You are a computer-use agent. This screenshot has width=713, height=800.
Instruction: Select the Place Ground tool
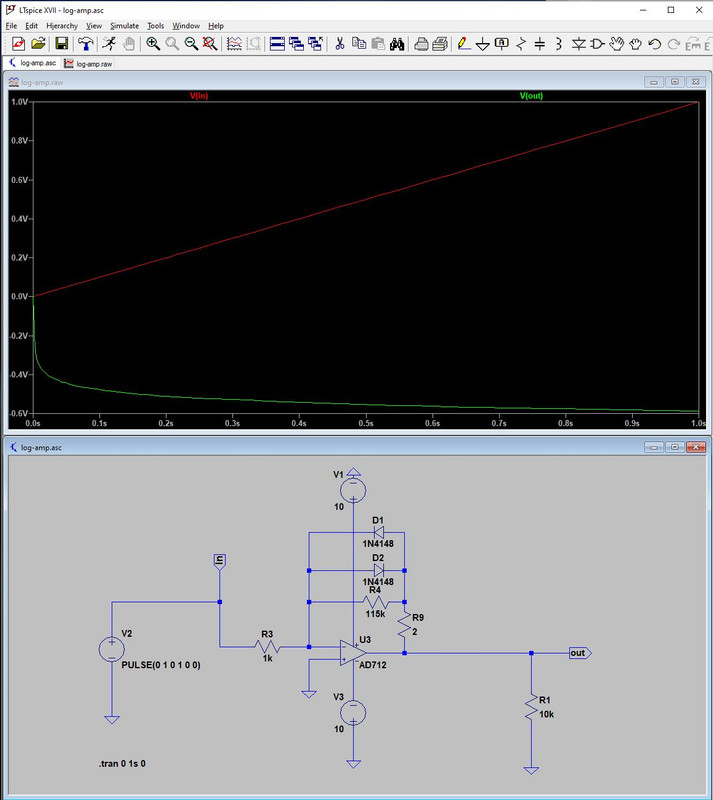point(482,44)
